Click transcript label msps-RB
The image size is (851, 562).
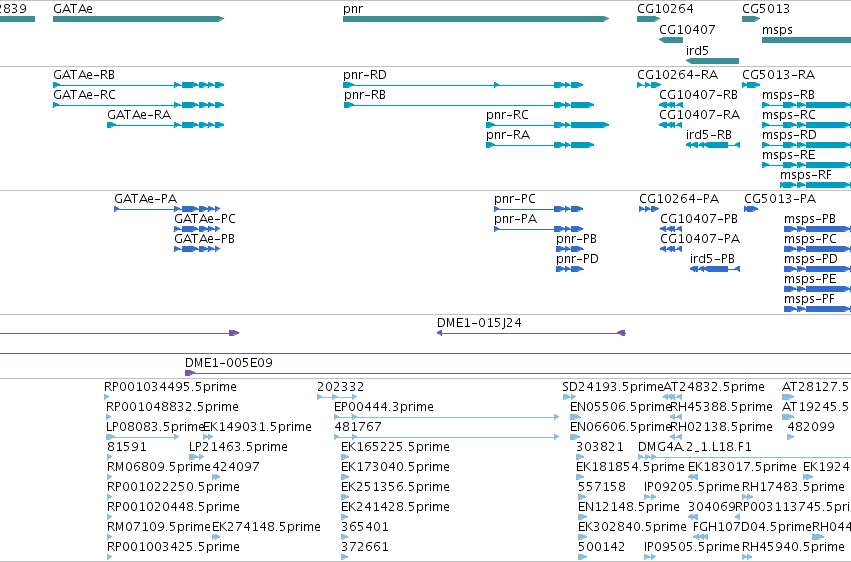(788, 94)
